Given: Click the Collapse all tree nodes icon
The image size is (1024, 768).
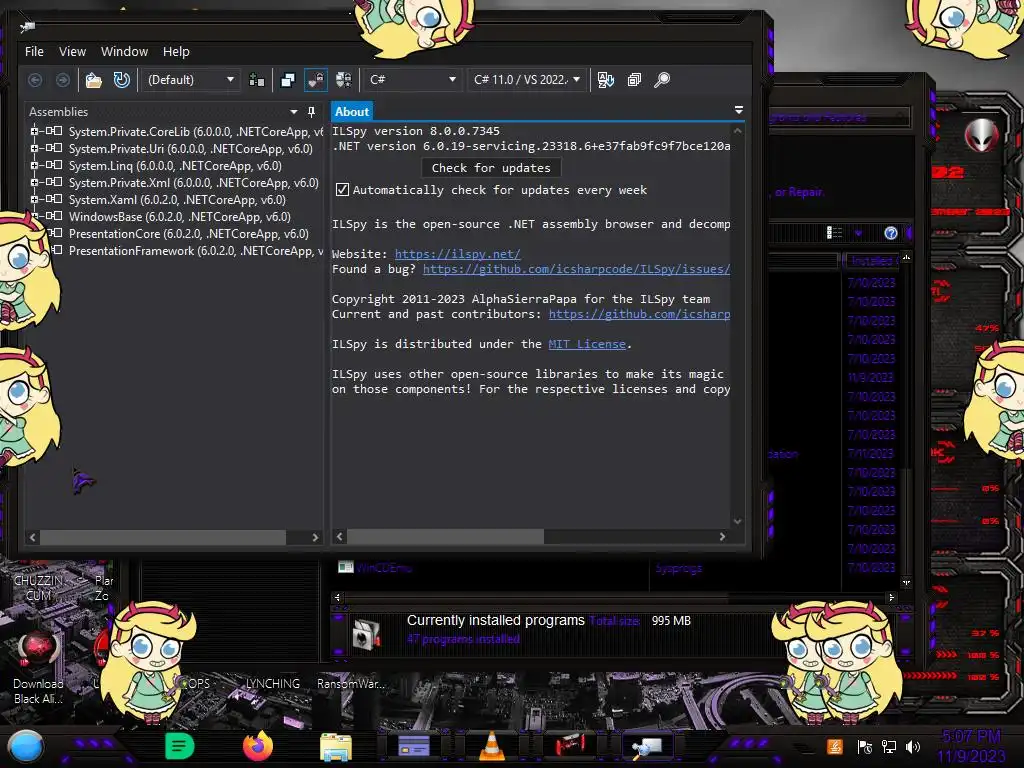Looking at the screenshot, I should pyautogui.click(x=634, y=80).
